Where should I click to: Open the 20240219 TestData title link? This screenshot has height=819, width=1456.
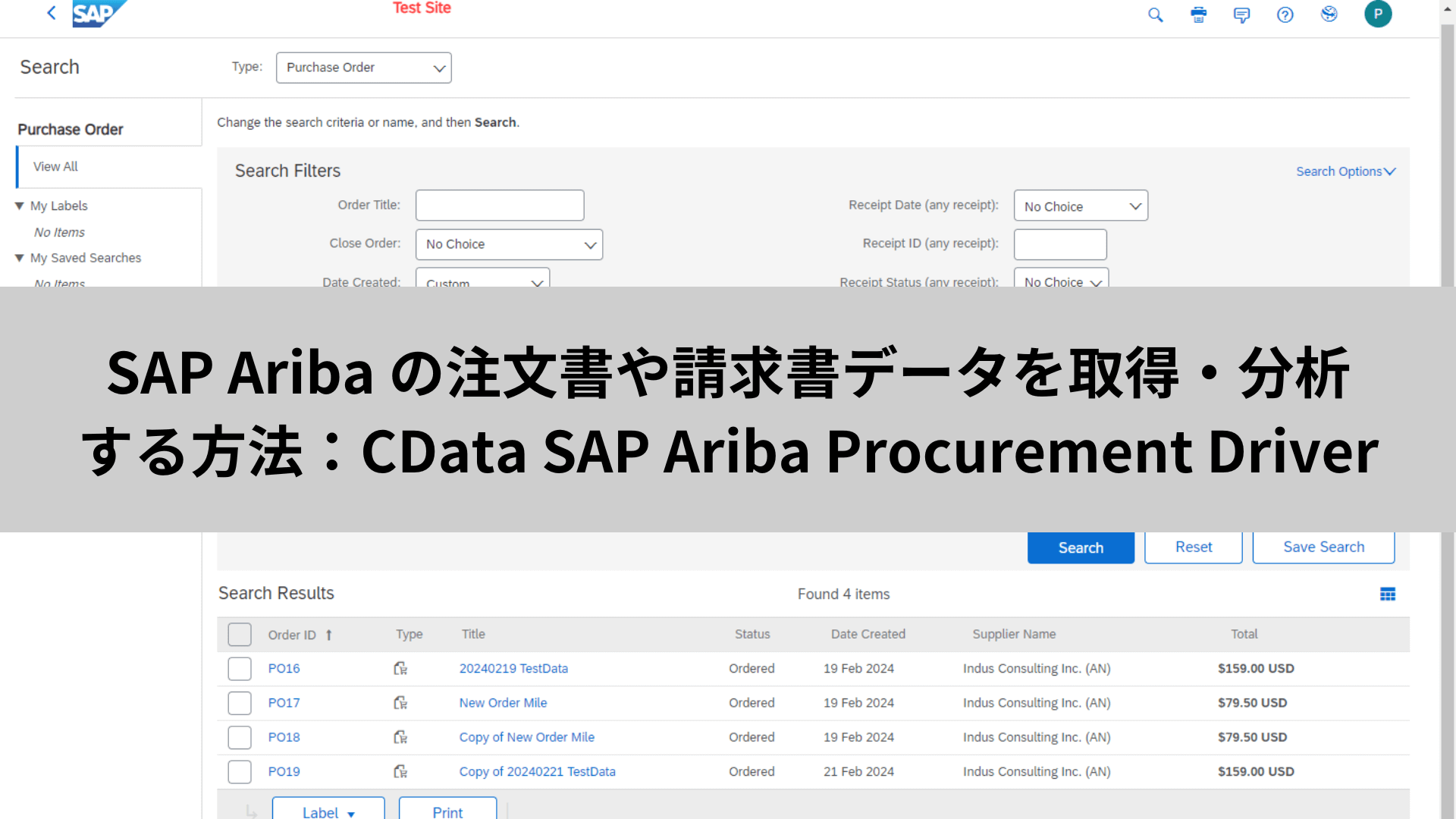(513, 668)
